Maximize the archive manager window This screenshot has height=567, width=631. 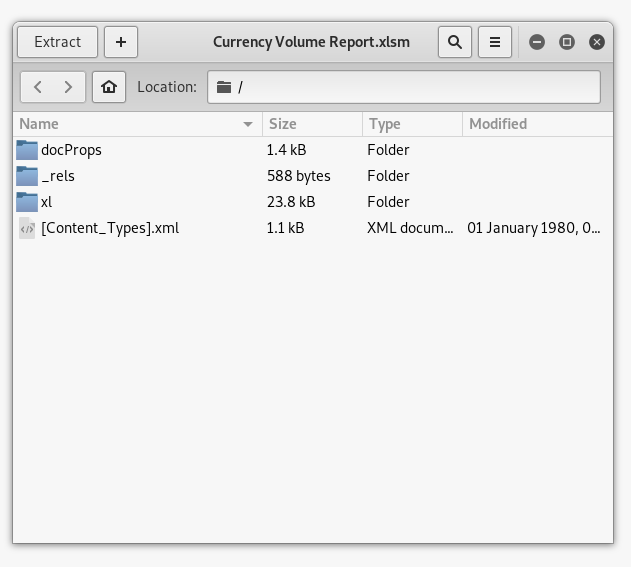coord(567,42)
